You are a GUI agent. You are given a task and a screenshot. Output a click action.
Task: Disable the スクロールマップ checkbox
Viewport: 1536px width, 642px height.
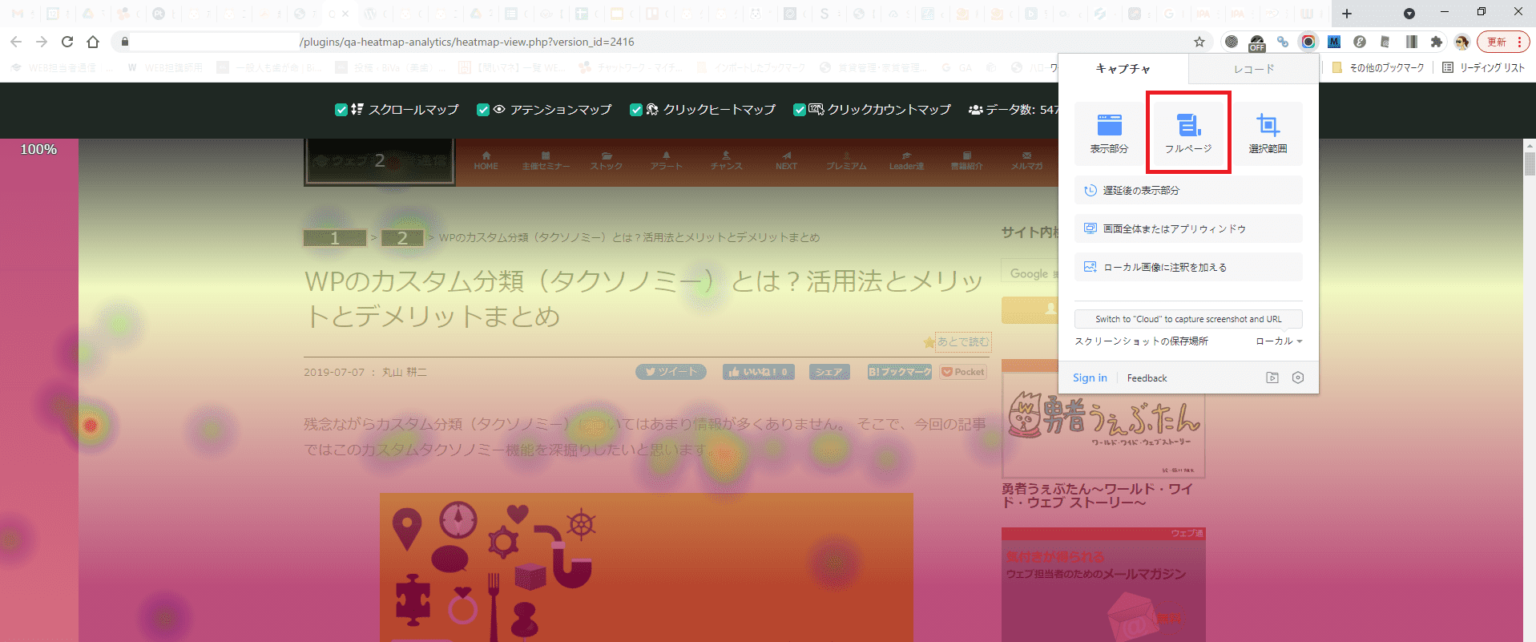[x=340, y=110]
